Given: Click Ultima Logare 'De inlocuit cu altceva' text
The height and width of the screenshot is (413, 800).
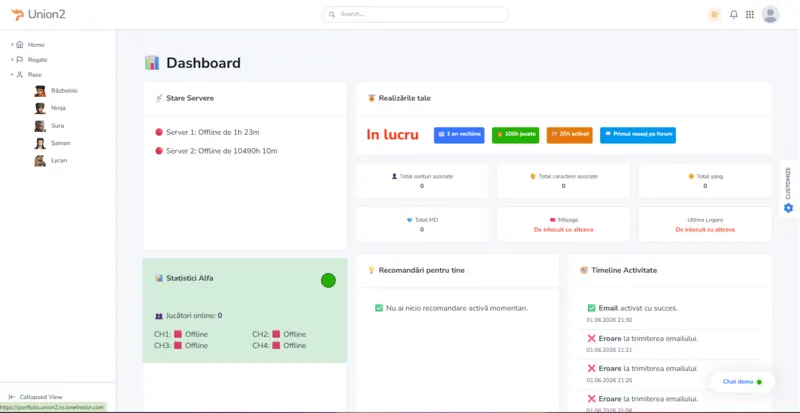Looking at the screenshot, I should pyautogui.click(x=705, y=230).
